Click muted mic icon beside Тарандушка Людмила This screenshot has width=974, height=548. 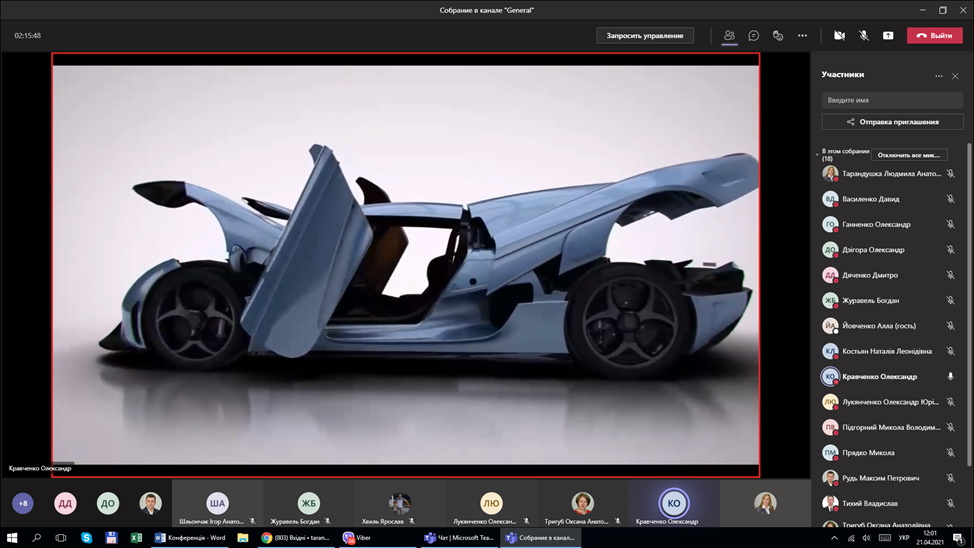(x=950, y=173)
